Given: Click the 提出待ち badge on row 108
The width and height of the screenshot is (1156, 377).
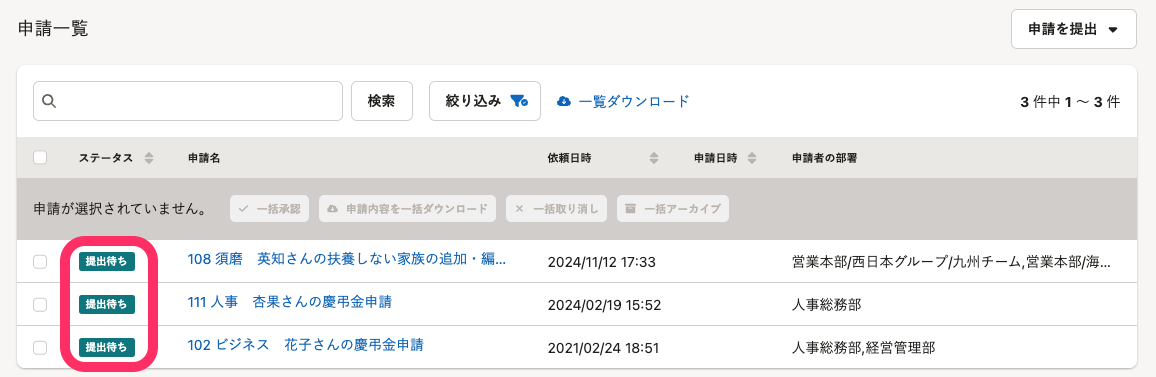Looking at the screenshot, I should 106,261.
